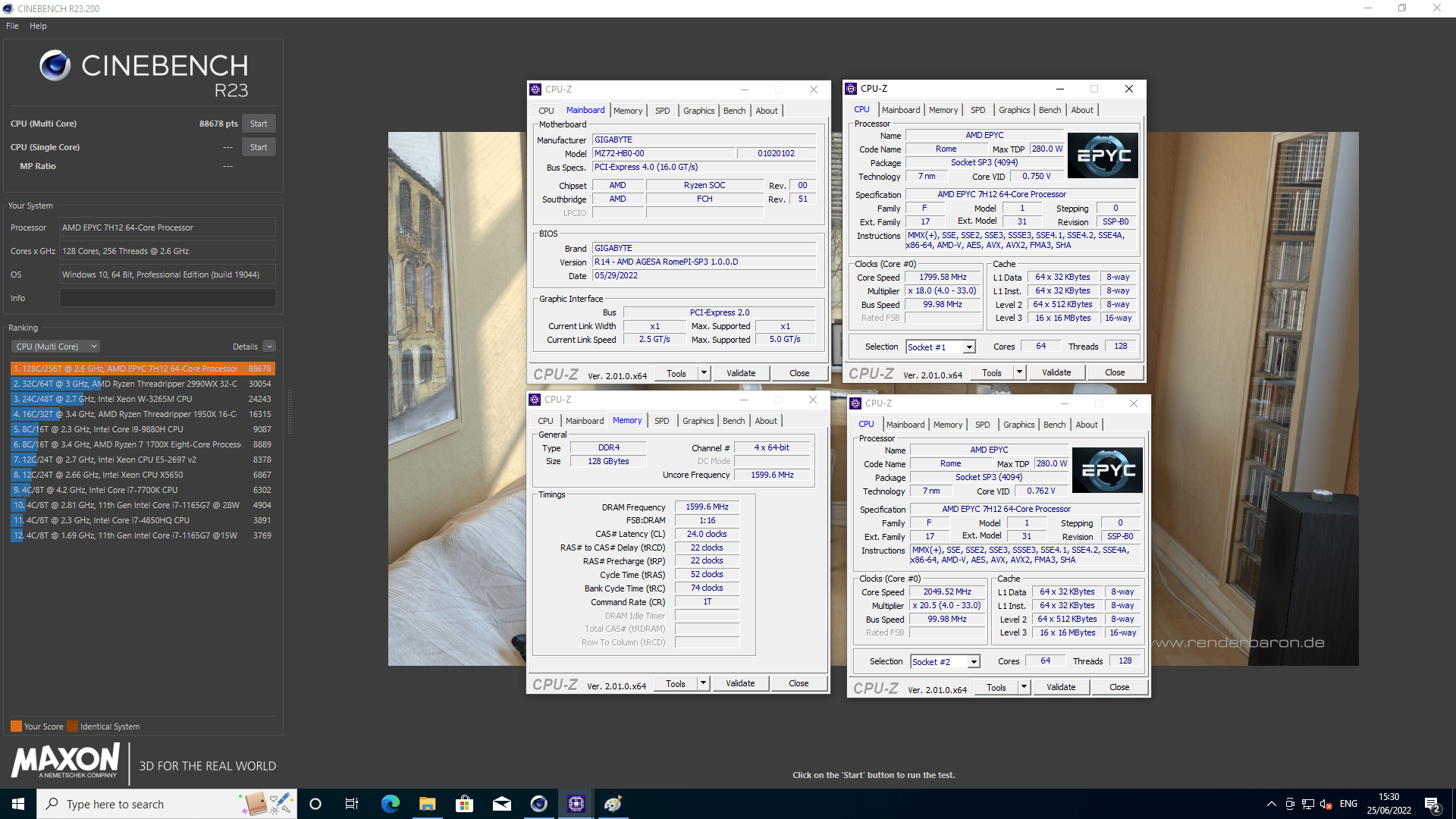Click the Your Score orange legend swatch

coord(16,726)
